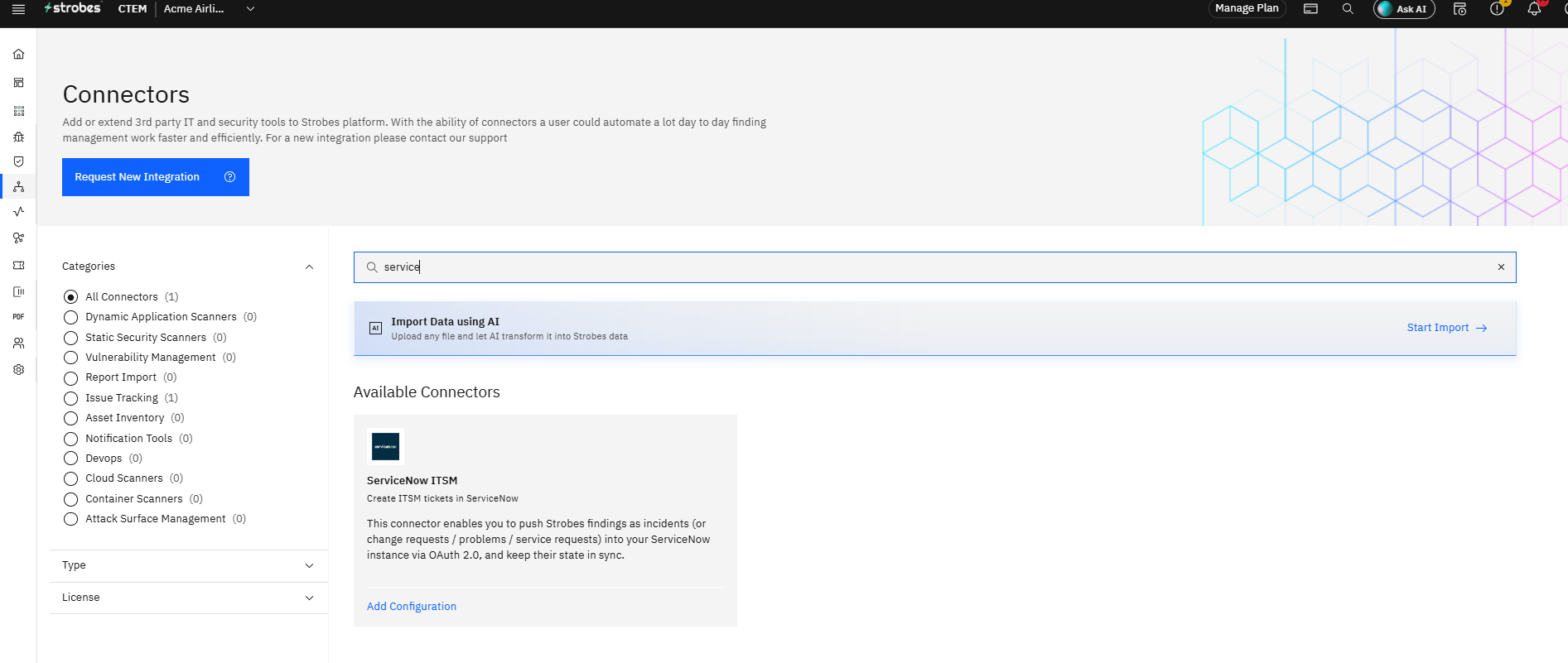Open the shield checkmark icon in the sidebar
Screen dimensions: 1568x663
(18, 161)
